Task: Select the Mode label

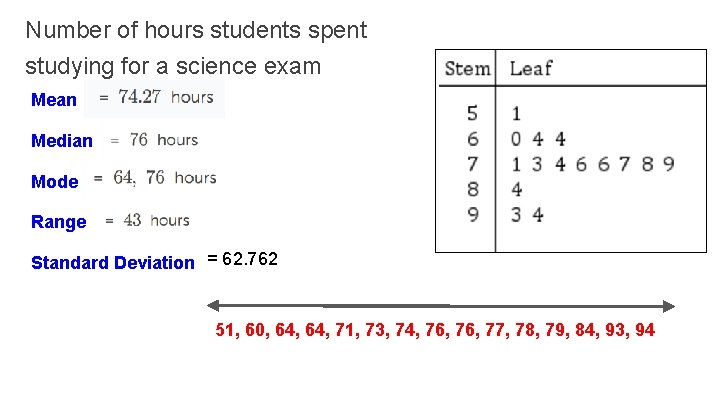Action: (x=55, y=182)
